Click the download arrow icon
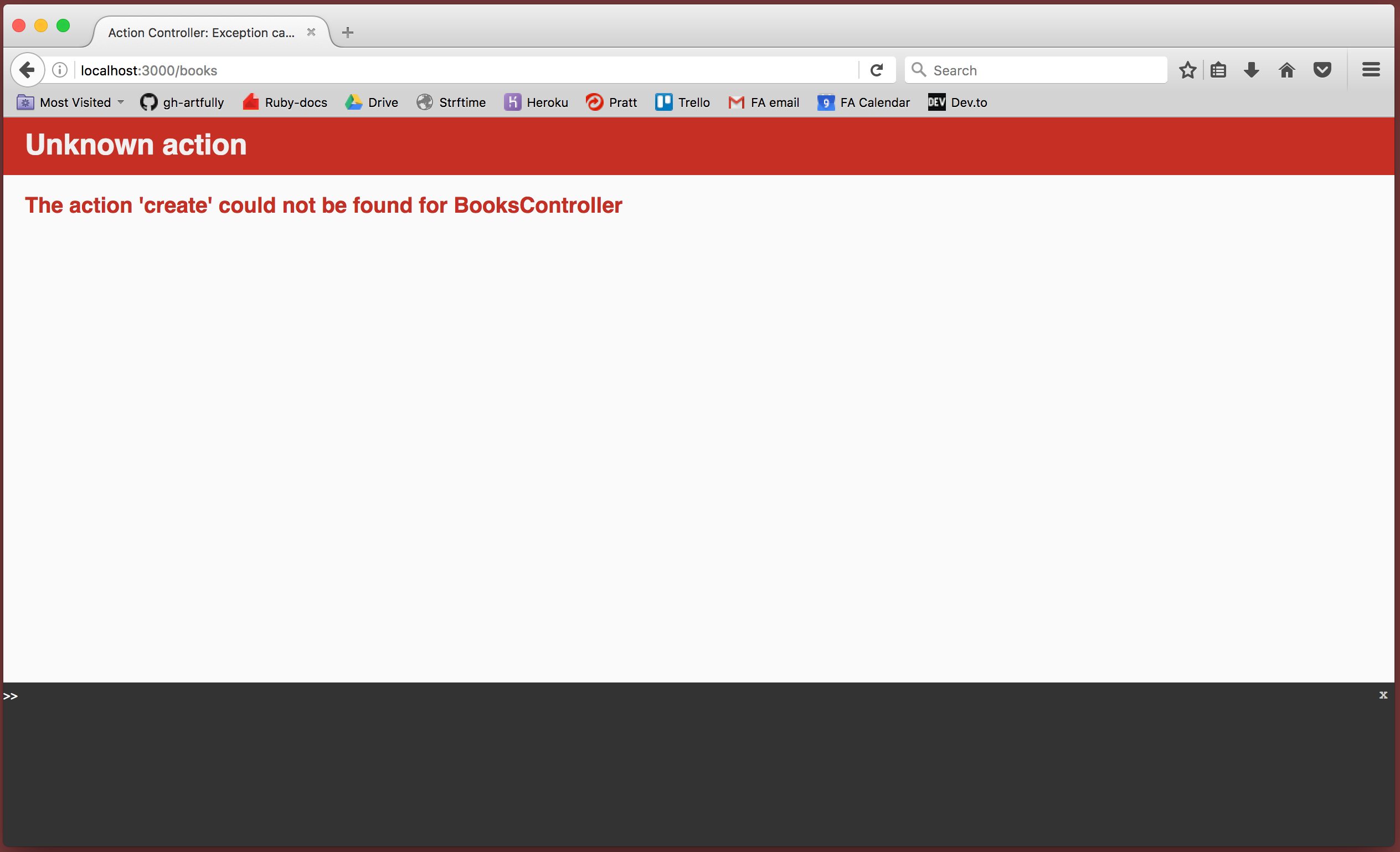 tap(1252, 70)
